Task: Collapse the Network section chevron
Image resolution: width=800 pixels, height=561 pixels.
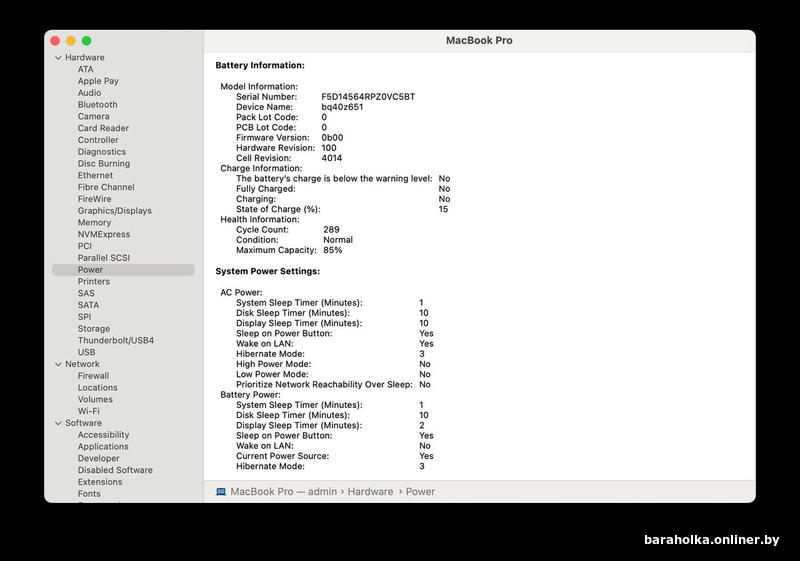Action: coord(58,364)
